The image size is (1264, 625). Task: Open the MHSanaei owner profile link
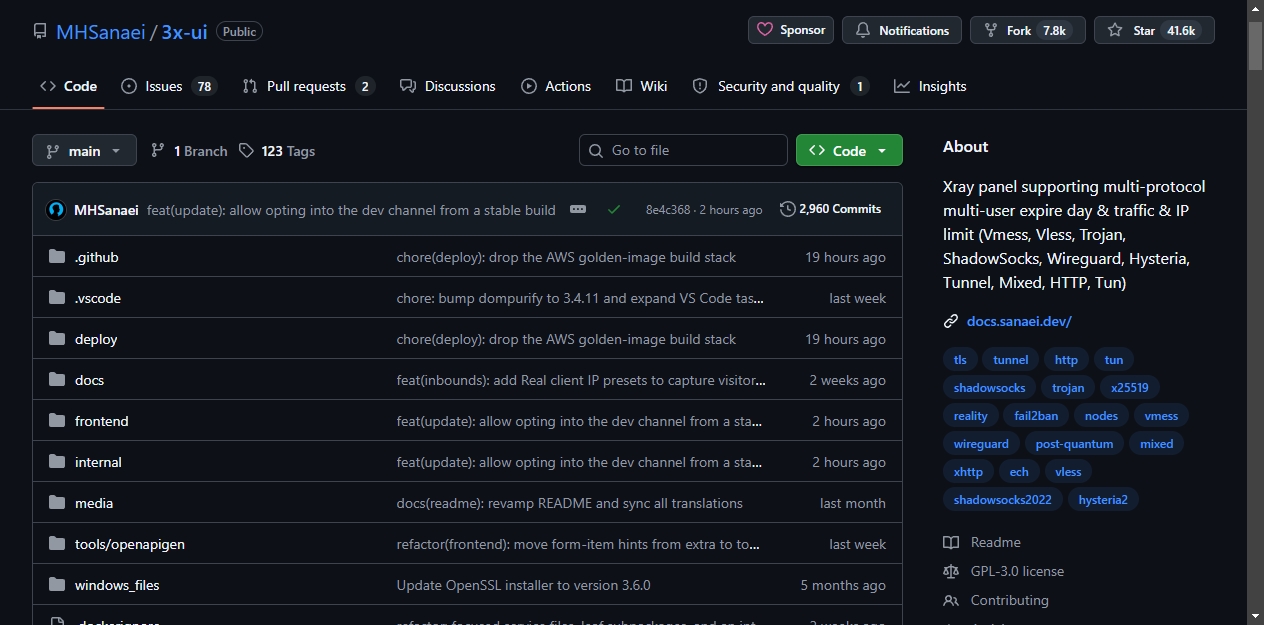click(100, 31)
